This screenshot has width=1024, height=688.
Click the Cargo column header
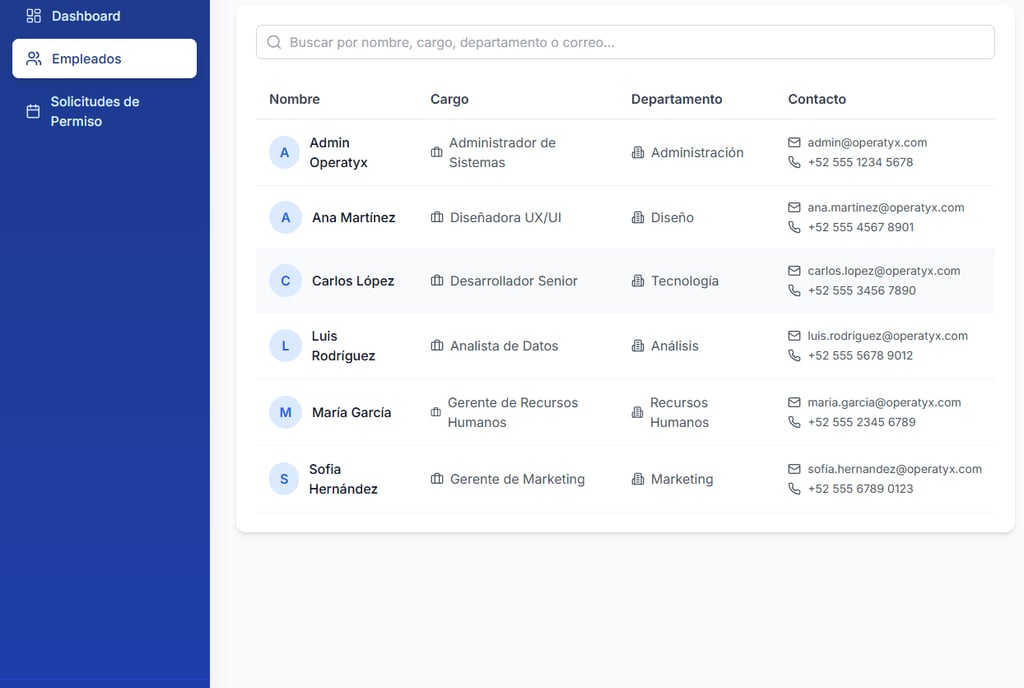click(x=449, y=99)
